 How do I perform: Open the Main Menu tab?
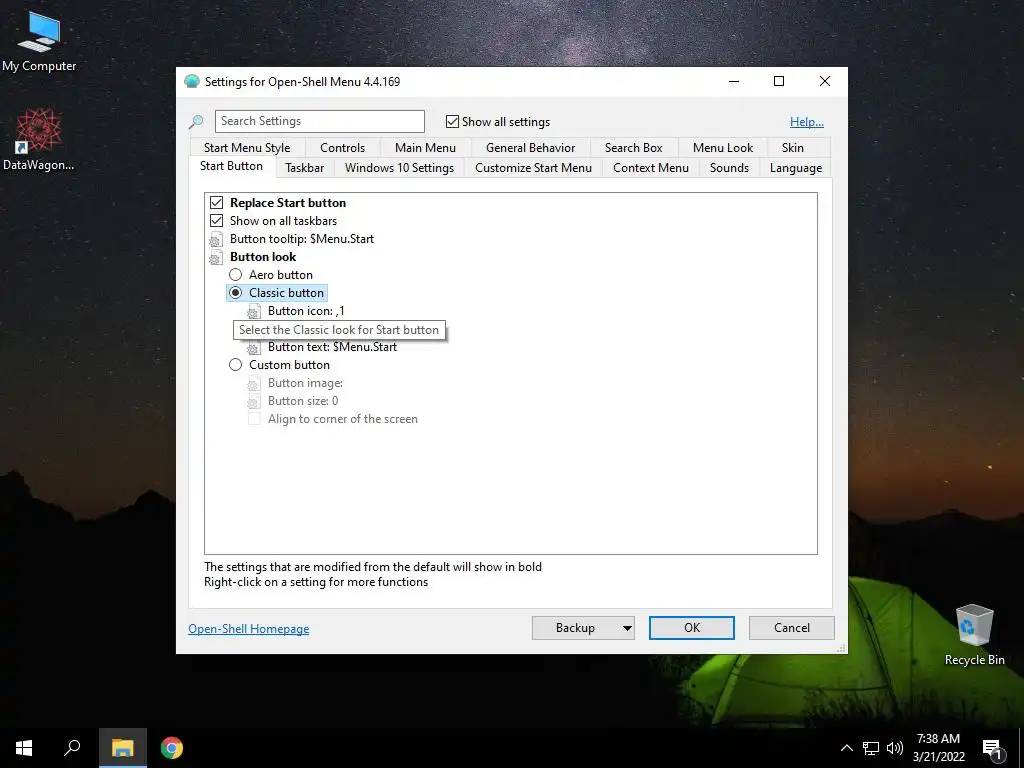425,148
